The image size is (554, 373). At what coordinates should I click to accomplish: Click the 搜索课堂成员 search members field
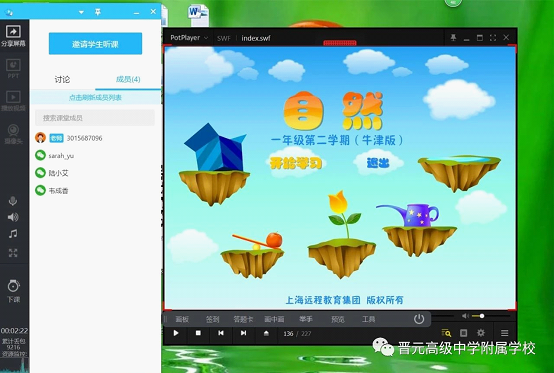tap(95, 118)
